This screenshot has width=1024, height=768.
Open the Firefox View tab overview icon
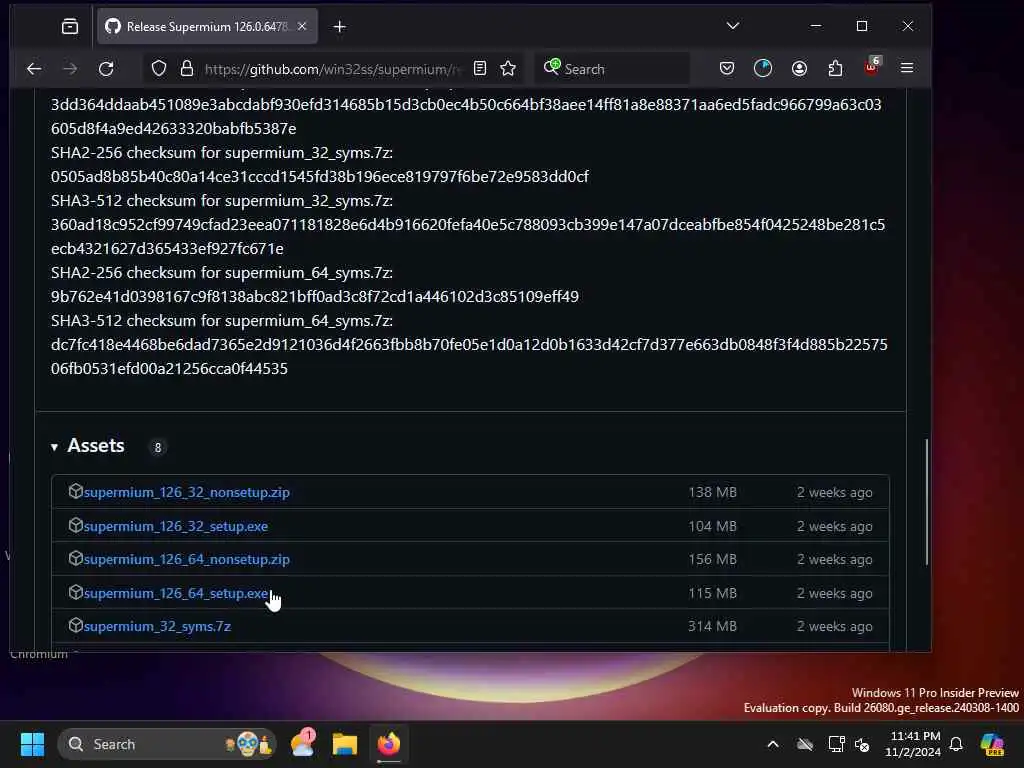(x=70, y=26)
